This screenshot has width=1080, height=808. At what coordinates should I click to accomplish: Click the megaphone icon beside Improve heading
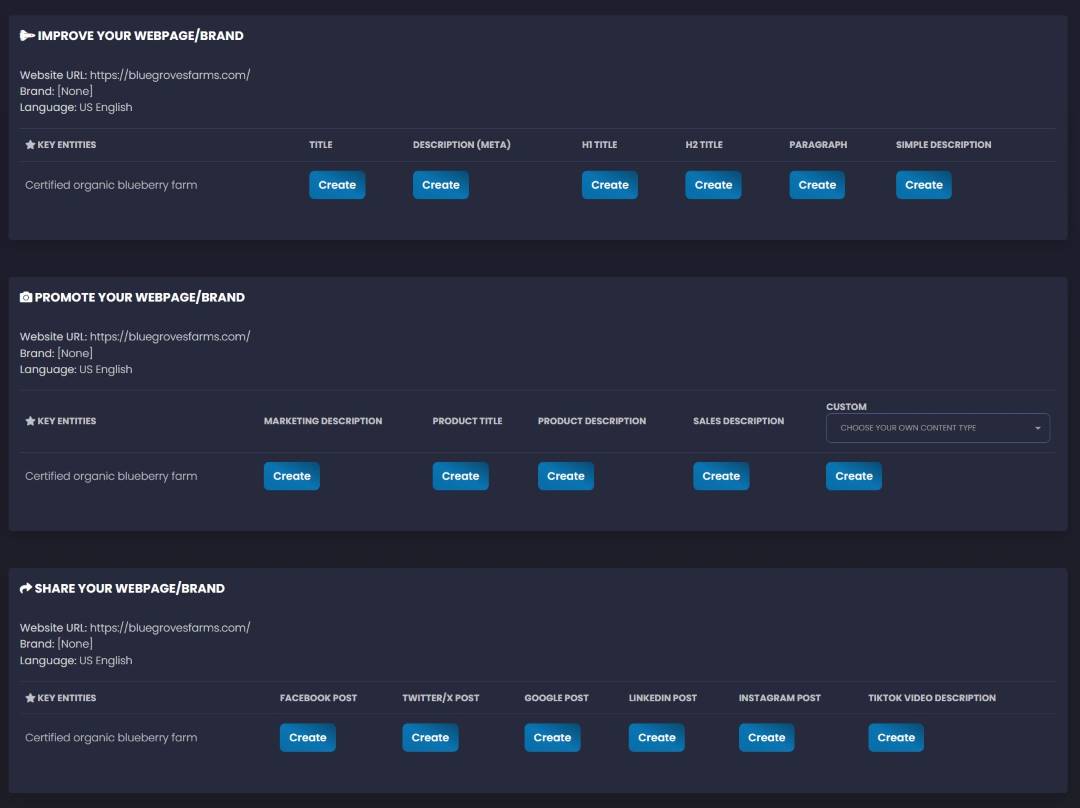click(27, 36)
